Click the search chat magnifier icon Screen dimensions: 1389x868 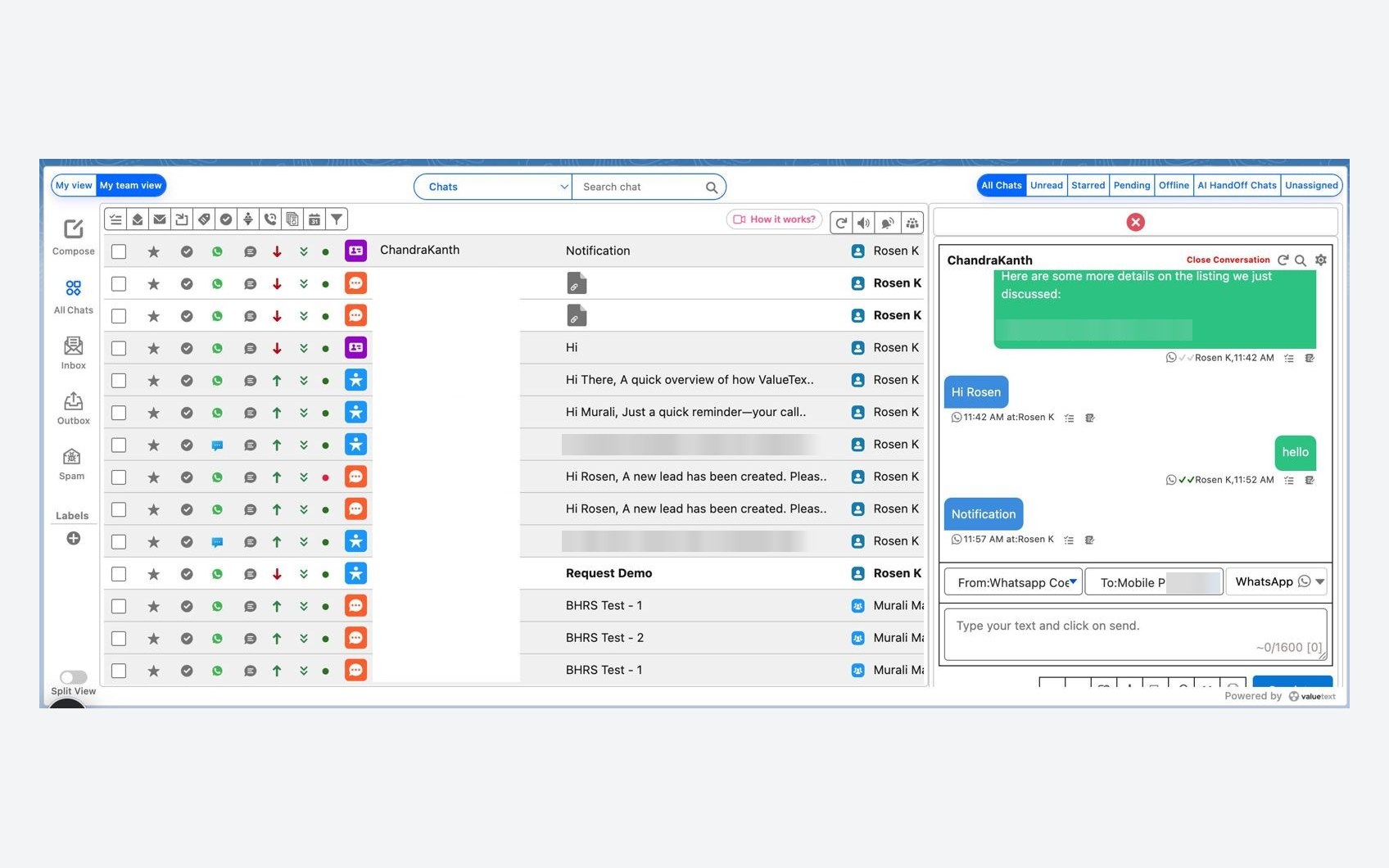point(712,188)
